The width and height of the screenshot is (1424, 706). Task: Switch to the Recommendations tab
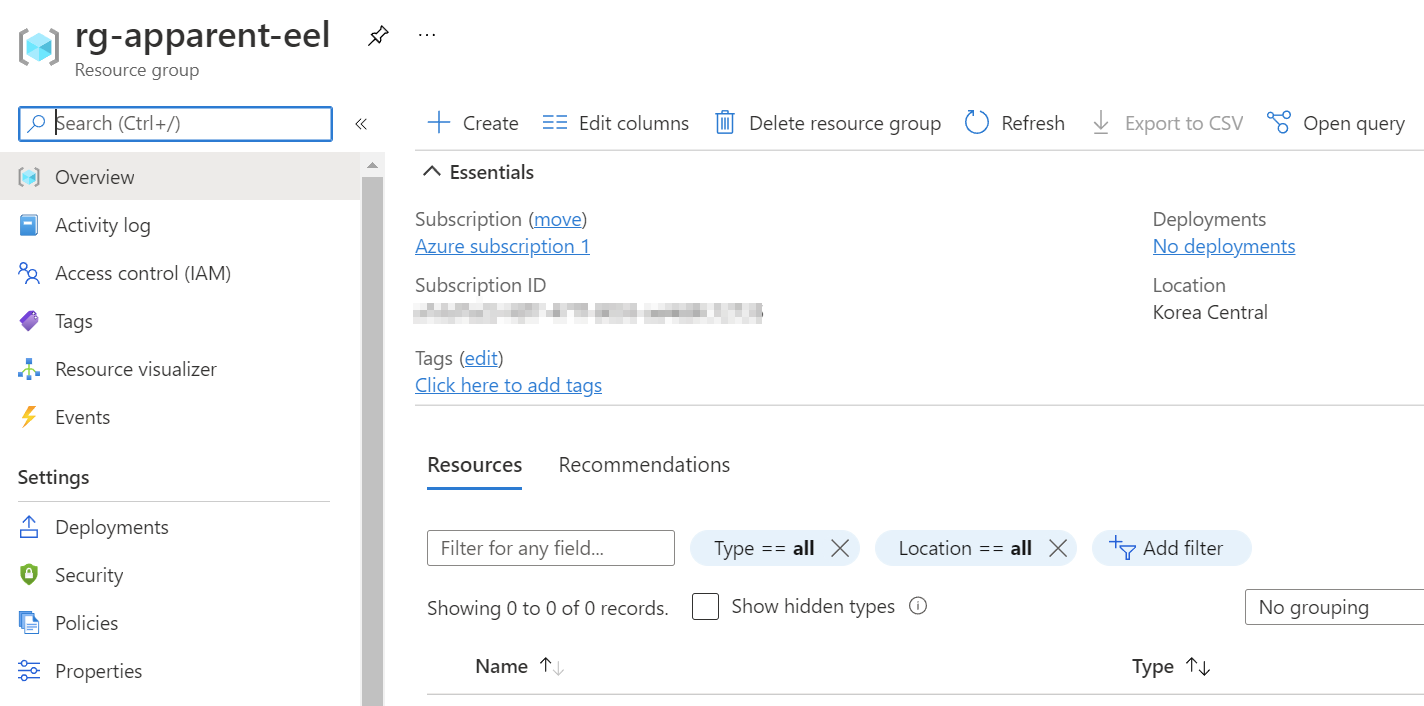644,465
